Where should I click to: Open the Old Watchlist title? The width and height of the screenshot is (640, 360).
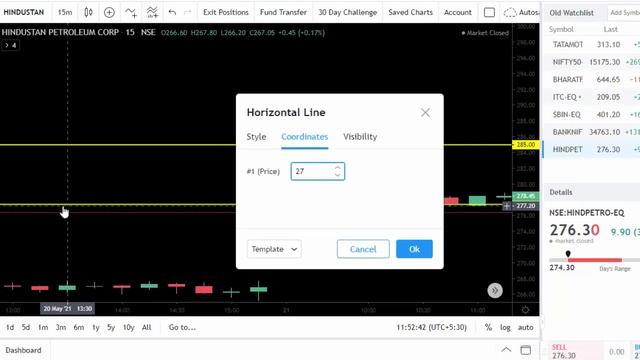[571, 13]
